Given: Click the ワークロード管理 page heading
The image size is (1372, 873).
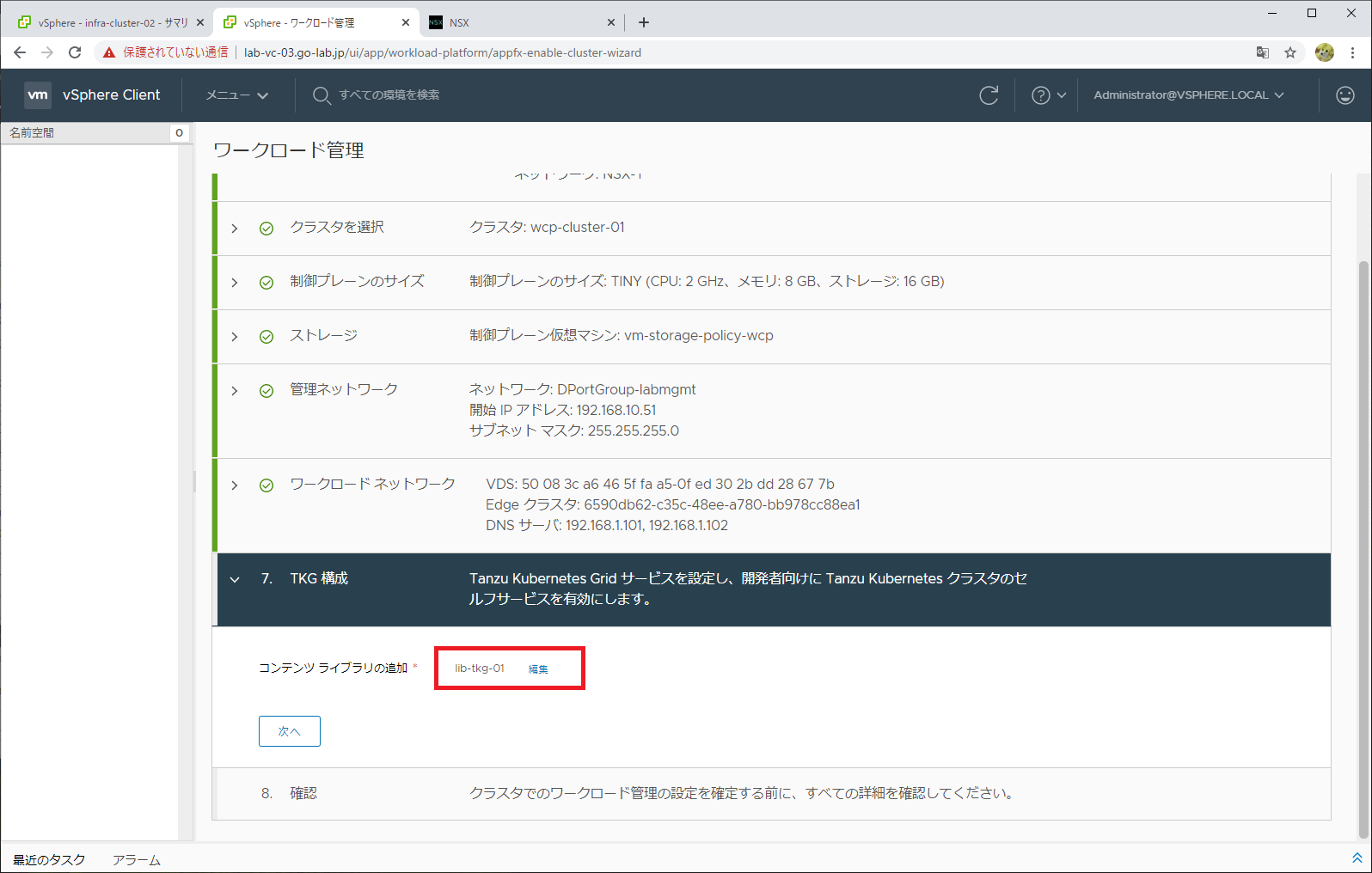Looking at the screenshot, I should pos(289,150).
